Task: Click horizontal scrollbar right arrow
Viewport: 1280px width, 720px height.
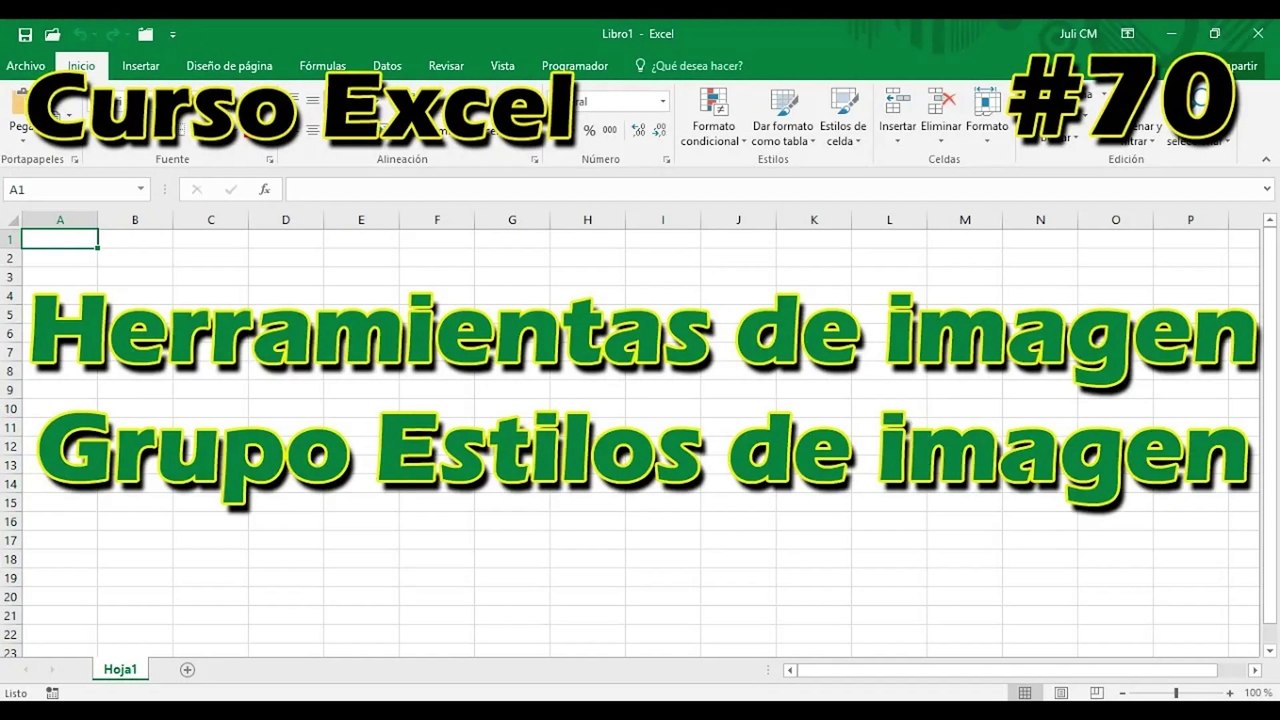Action: [1255, 670]
